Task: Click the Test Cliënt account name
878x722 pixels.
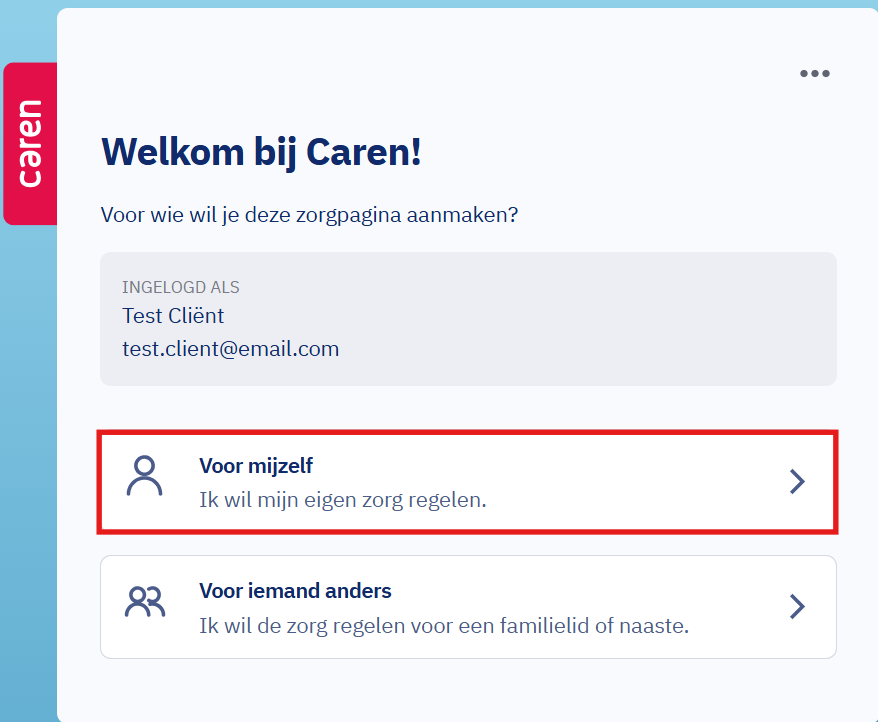Action: [x=172, y=316]
